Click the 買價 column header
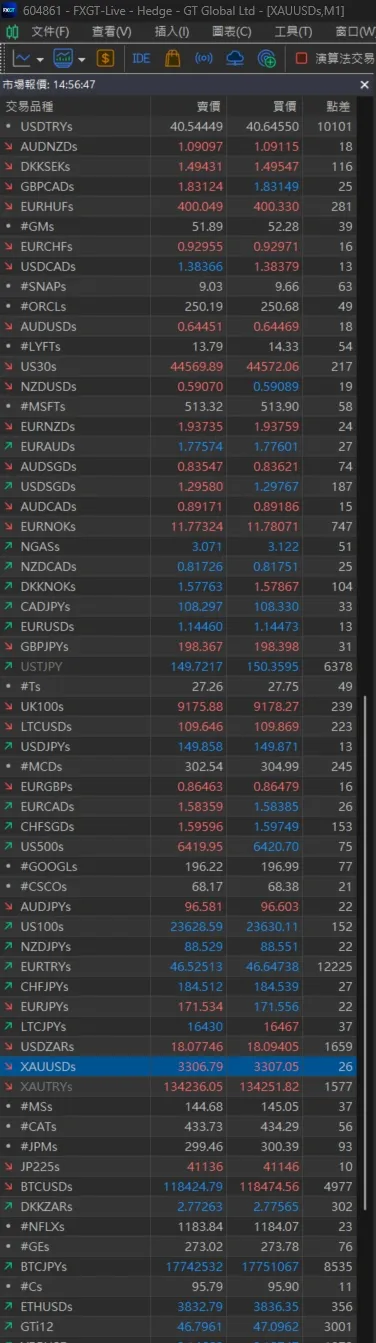Image resolution: width=376 pixels, height=1343 pixels. [263, 106]
